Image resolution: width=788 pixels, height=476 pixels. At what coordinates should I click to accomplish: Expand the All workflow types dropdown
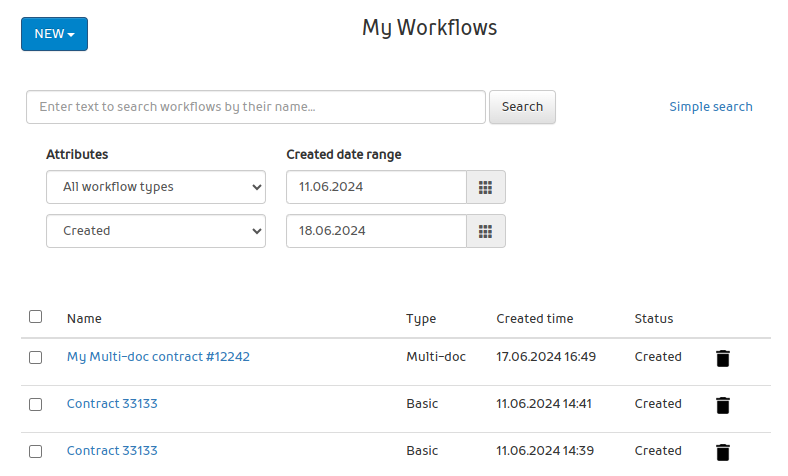click(155, 187)
